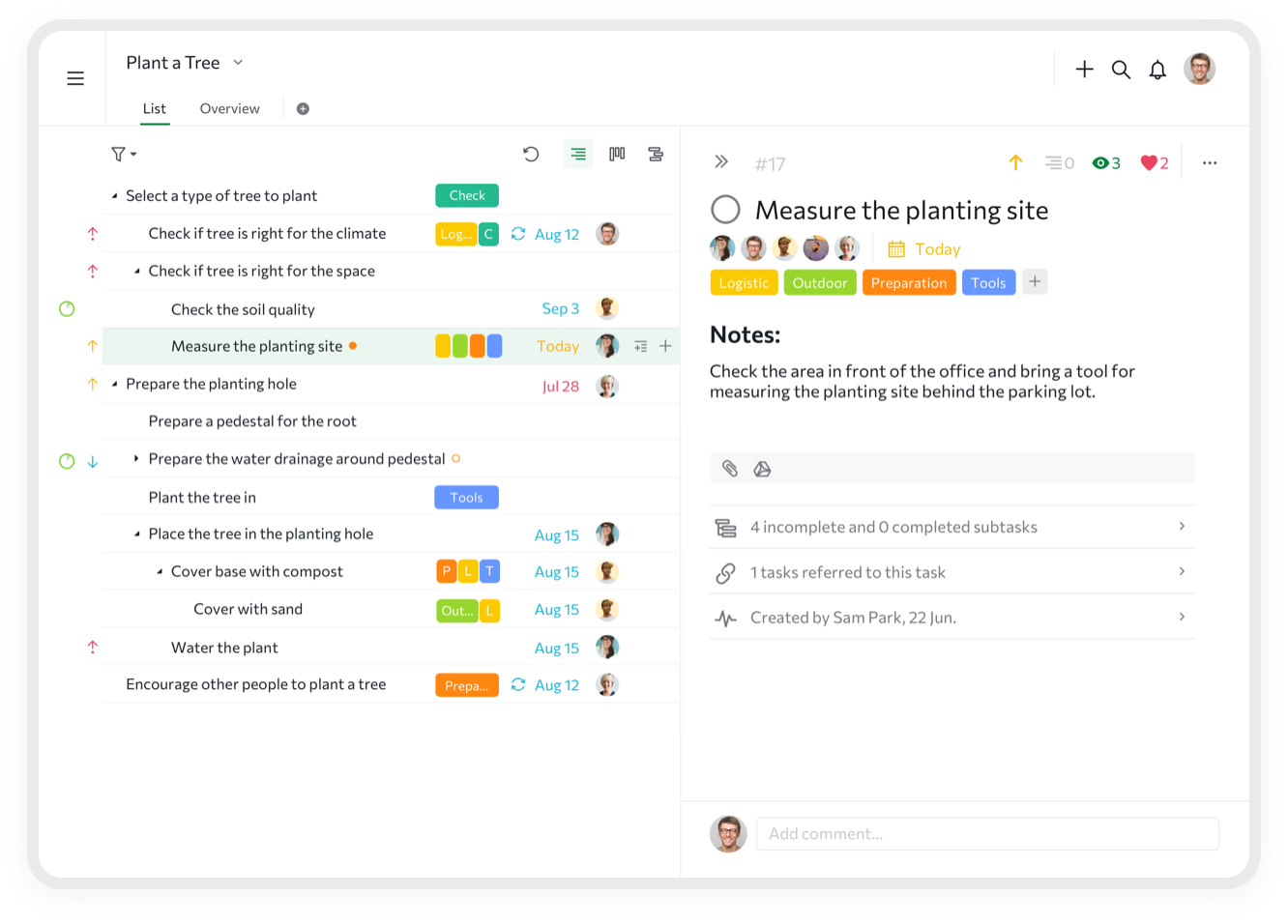1288x924 pixels.
Task: Collapse task detail panel with double chevron
Action: pos(721,162)
